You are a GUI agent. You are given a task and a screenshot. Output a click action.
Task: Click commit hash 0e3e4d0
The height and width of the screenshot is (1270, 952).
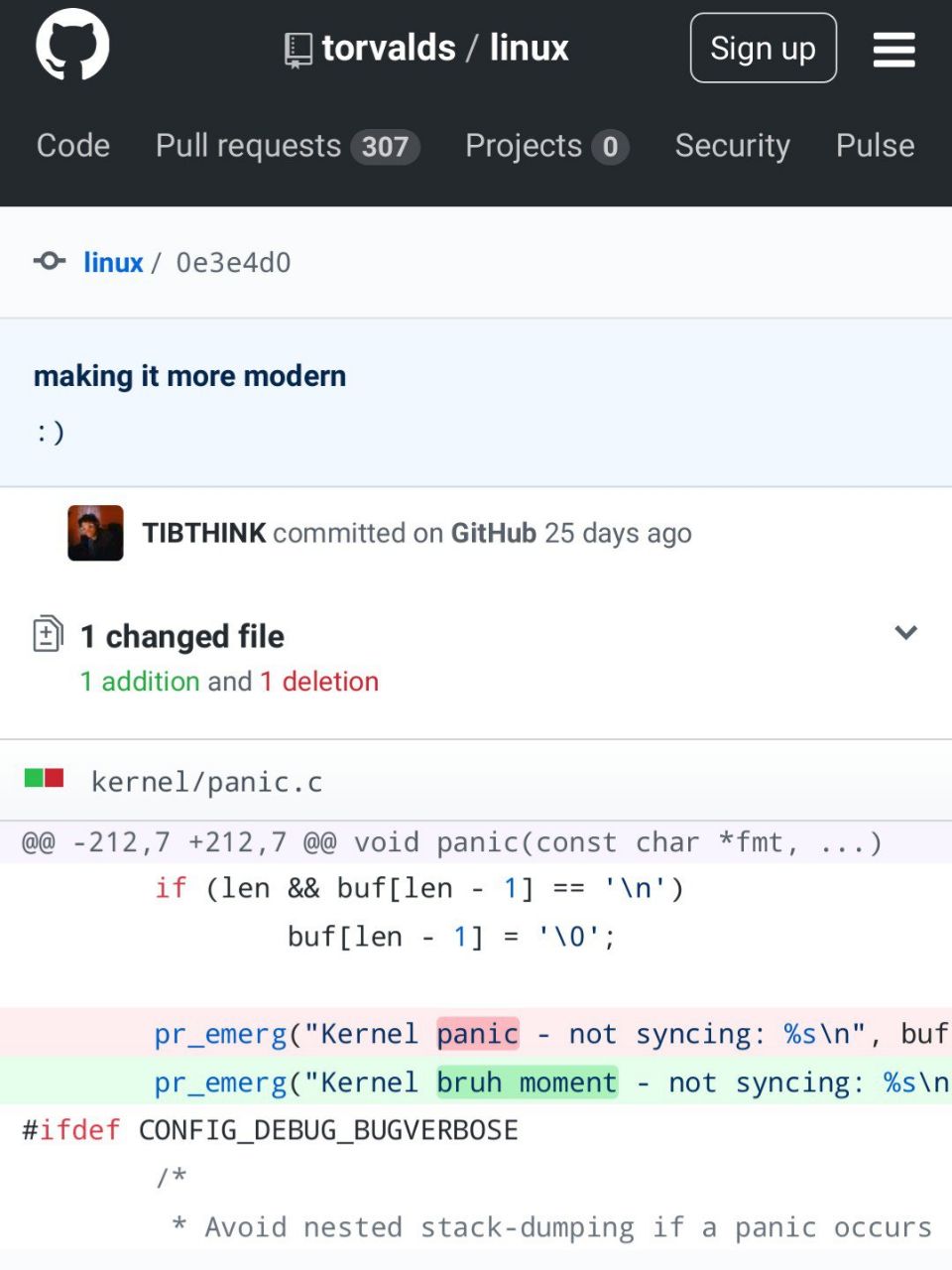pyautogui.click(x=233, y=262)
